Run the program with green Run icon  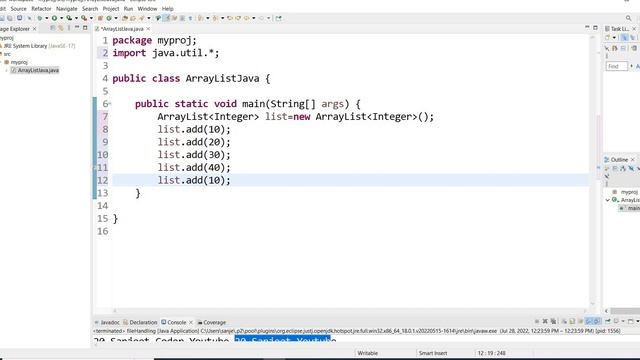click(54, 18)
